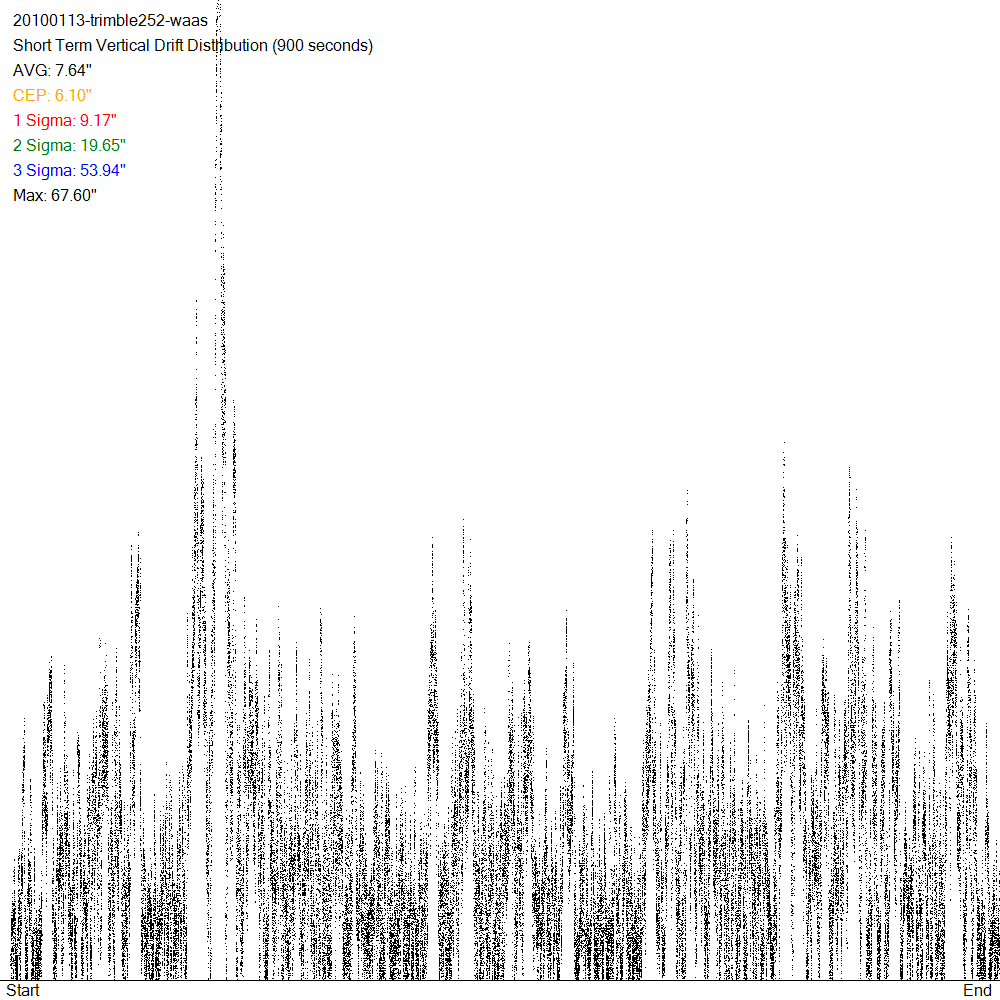Click the 7.64" average value
This screenshot has height=1000, width=1000.
pyautogui.click(x=72, y=71)
